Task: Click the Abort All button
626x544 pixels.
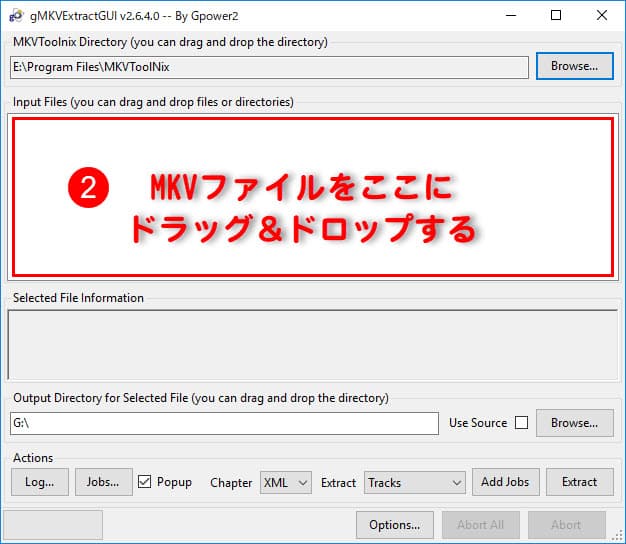Action: pyautogui.click(x=480, y=525)
